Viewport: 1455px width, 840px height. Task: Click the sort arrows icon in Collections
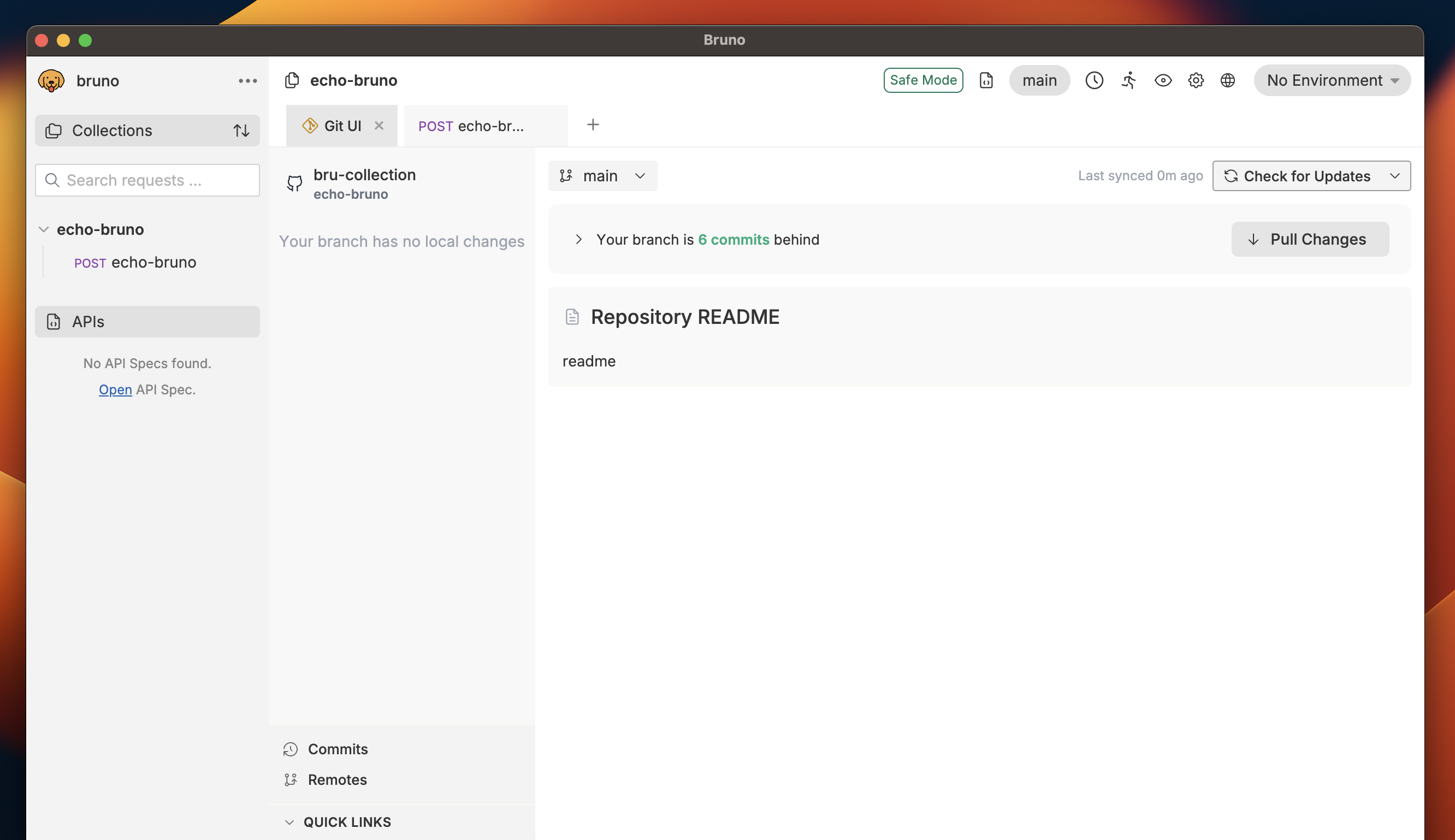241,131
